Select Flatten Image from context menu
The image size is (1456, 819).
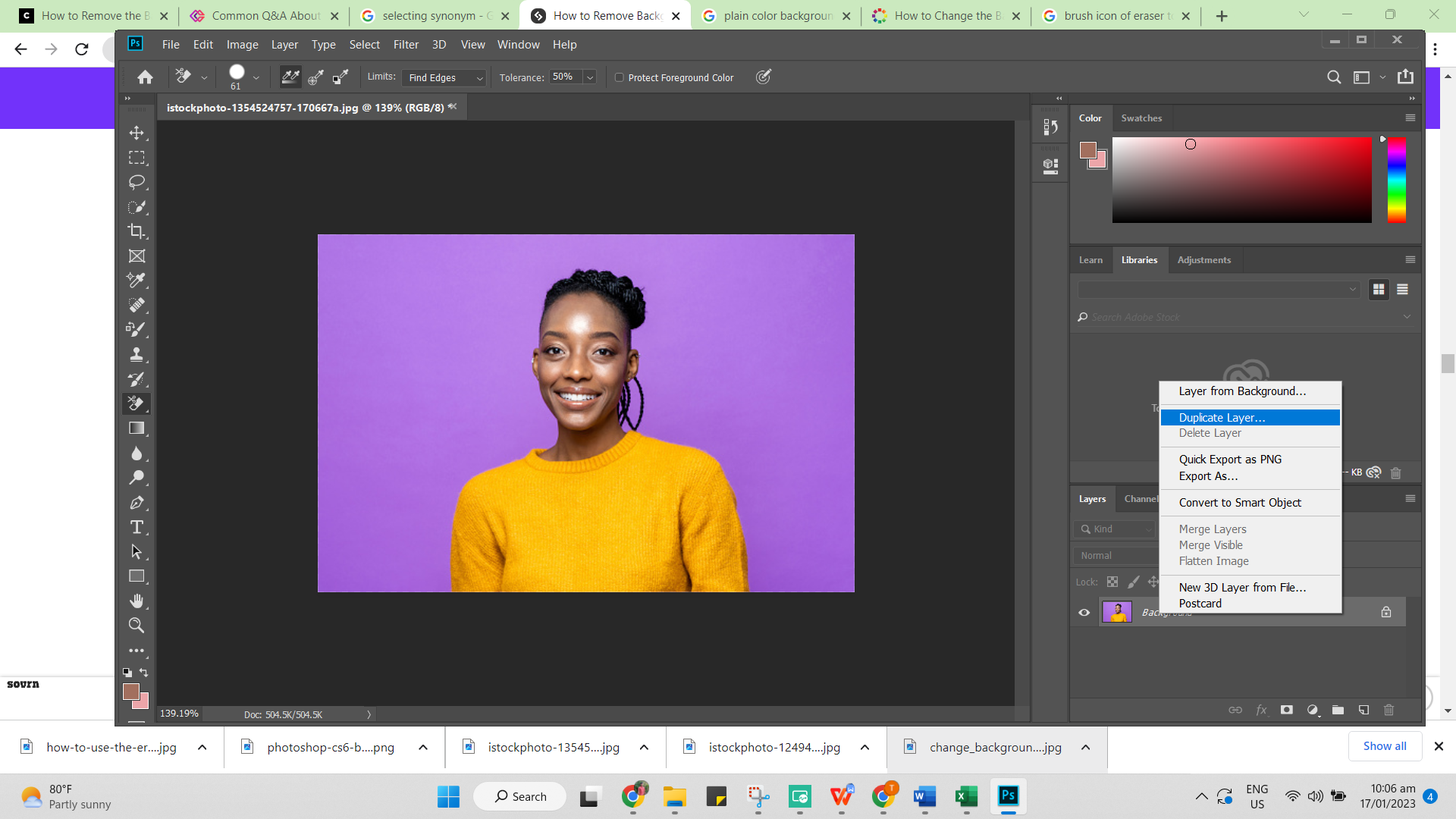[1214, 561]
